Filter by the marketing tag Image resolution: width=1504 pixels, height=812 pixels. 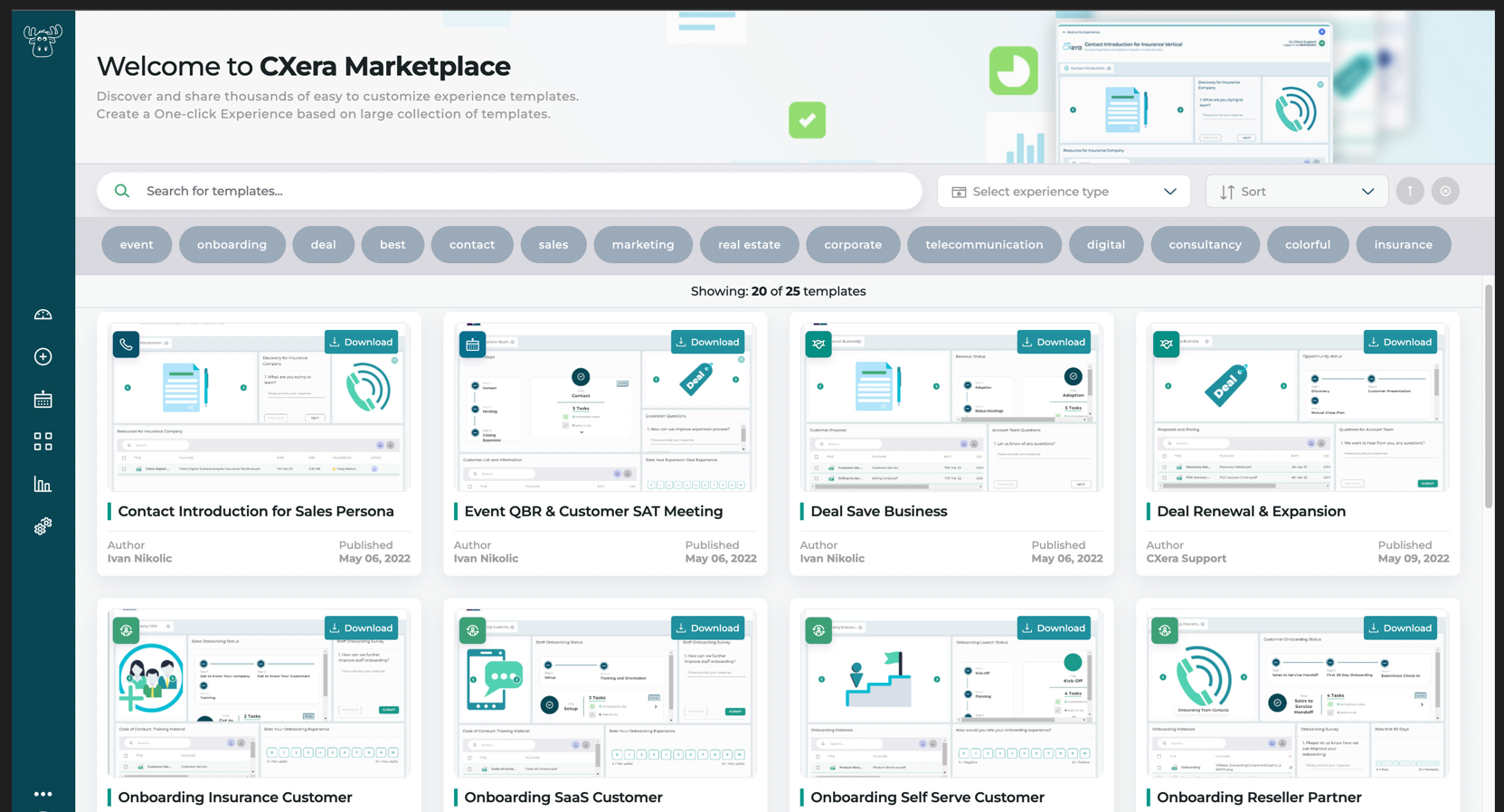643,245
